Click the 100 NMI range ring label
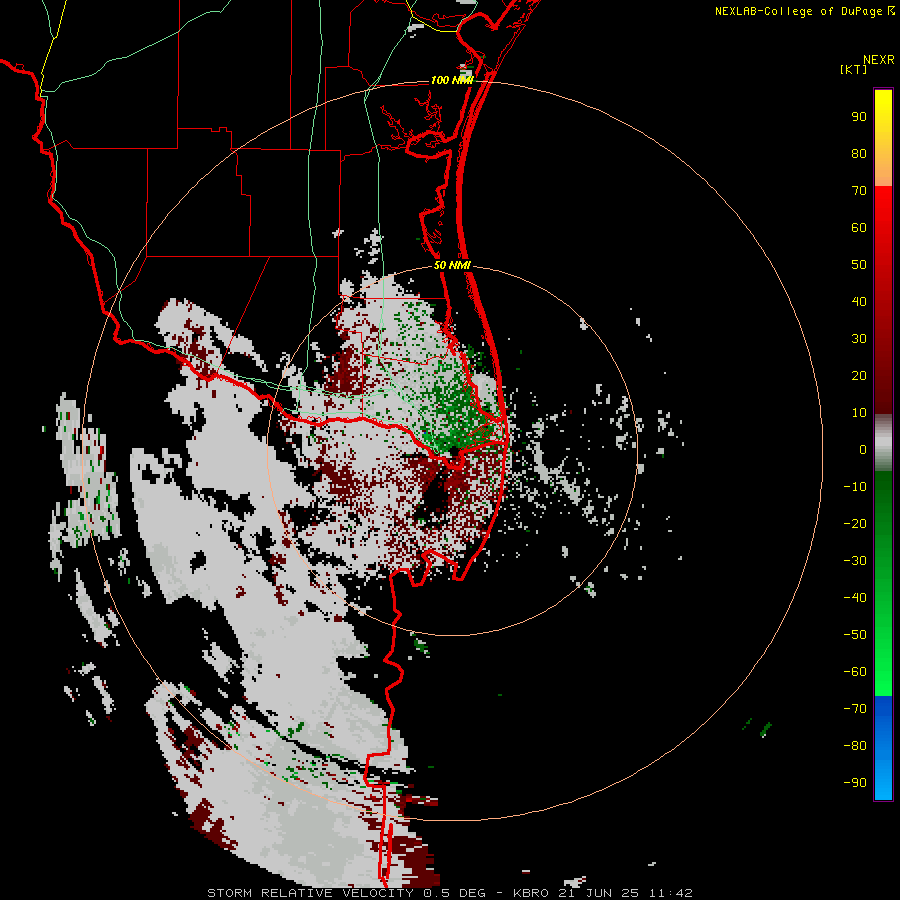900x900 pixels. pyautogui.click(x=452, y=80)
